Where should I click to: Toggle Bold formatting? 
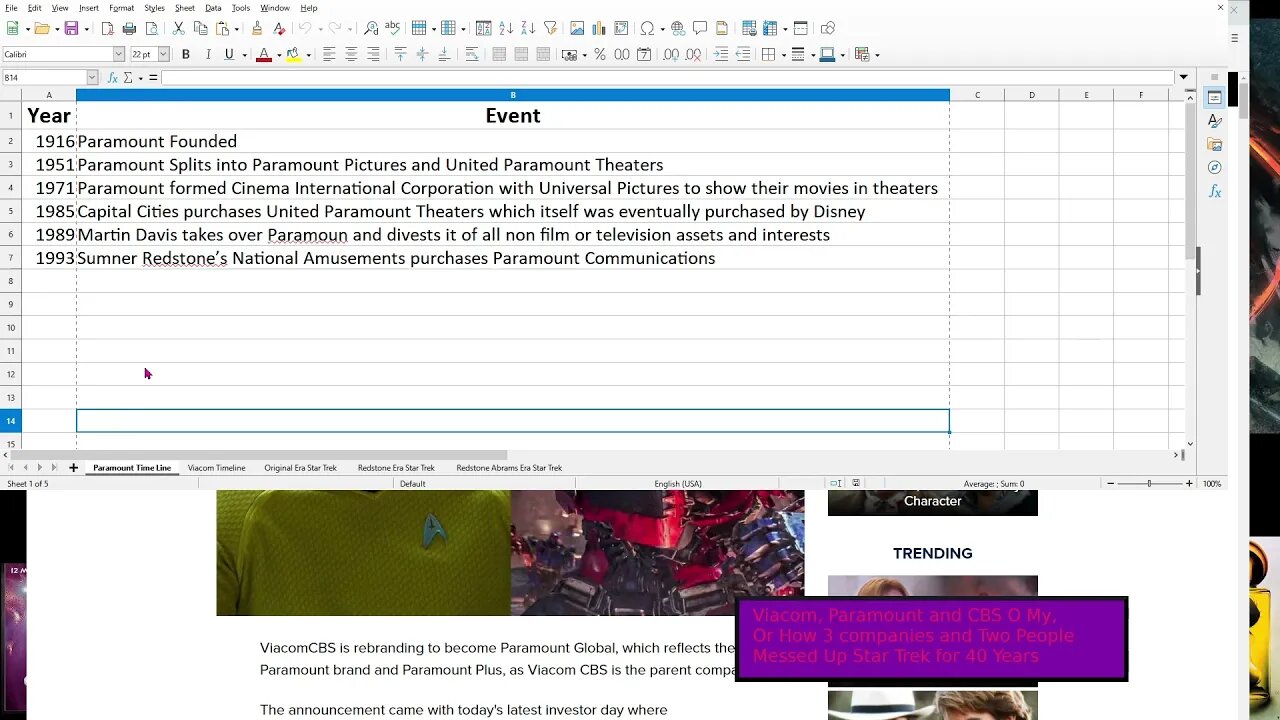click(x=185, y=54)
